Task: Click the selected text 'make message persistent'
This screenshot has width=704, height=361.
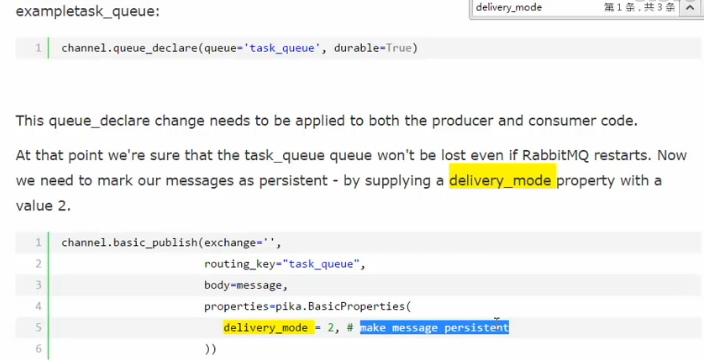Action: point(434,328)
